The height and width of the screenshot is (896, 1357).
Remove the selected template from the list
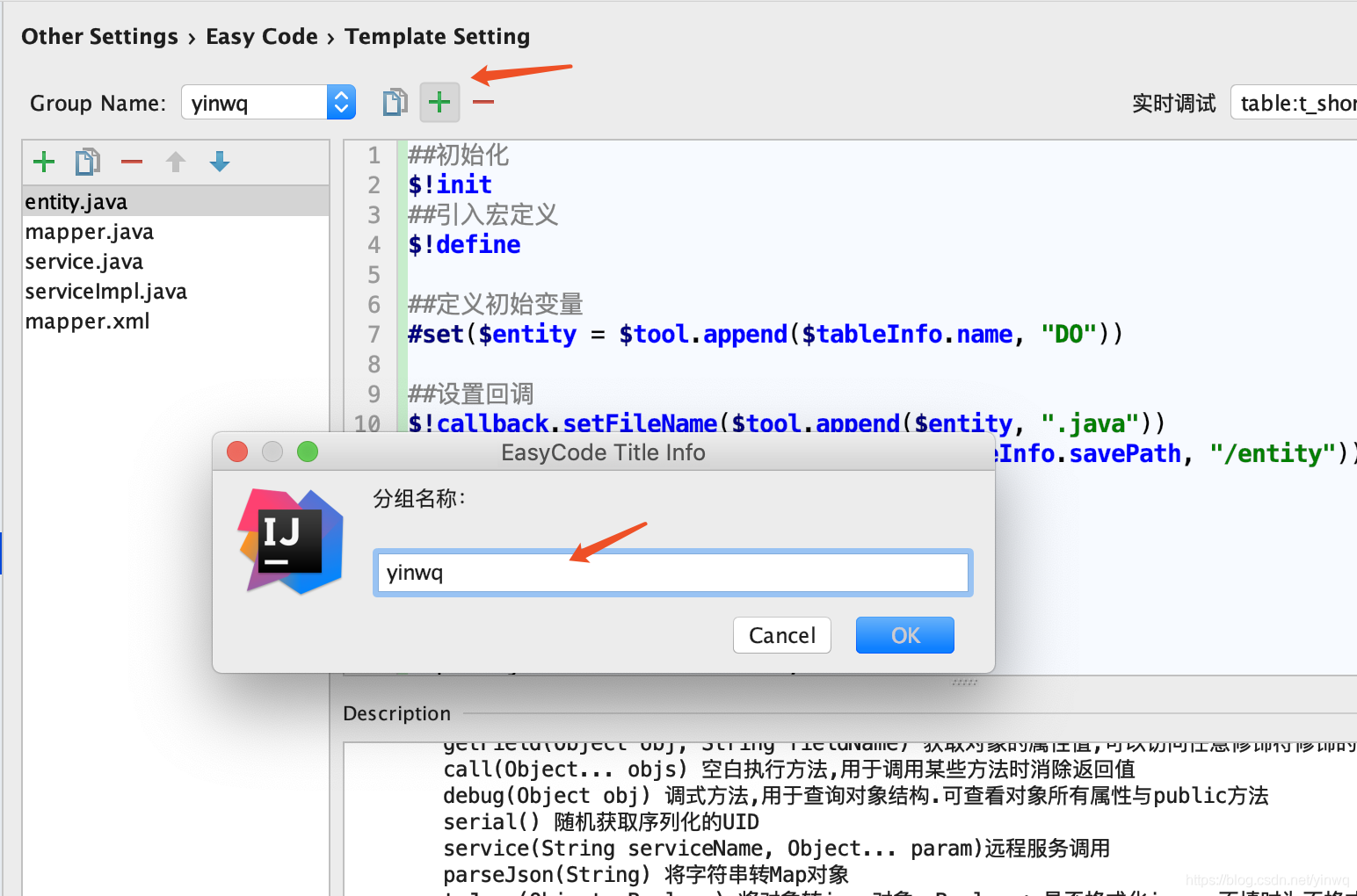point(131,162)
